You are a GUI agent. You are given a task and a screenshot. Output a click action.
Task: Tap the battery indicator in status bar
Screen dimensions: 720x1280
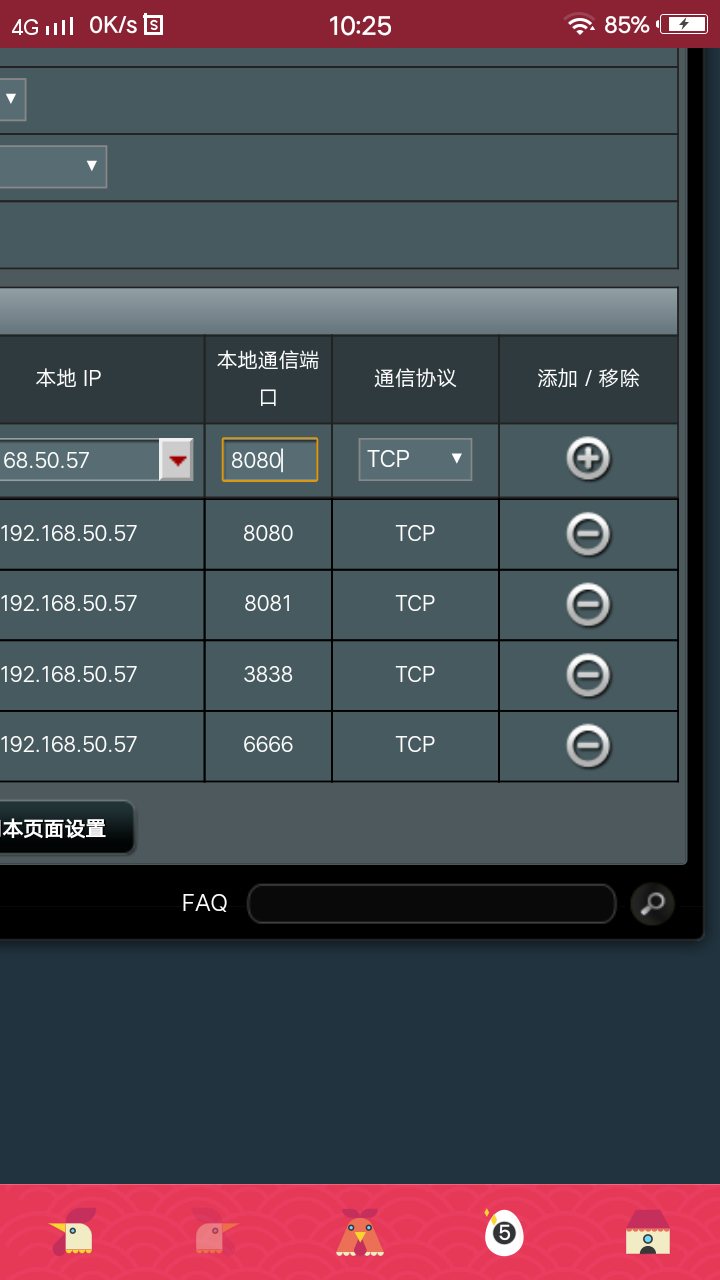[x=683, y=25]
